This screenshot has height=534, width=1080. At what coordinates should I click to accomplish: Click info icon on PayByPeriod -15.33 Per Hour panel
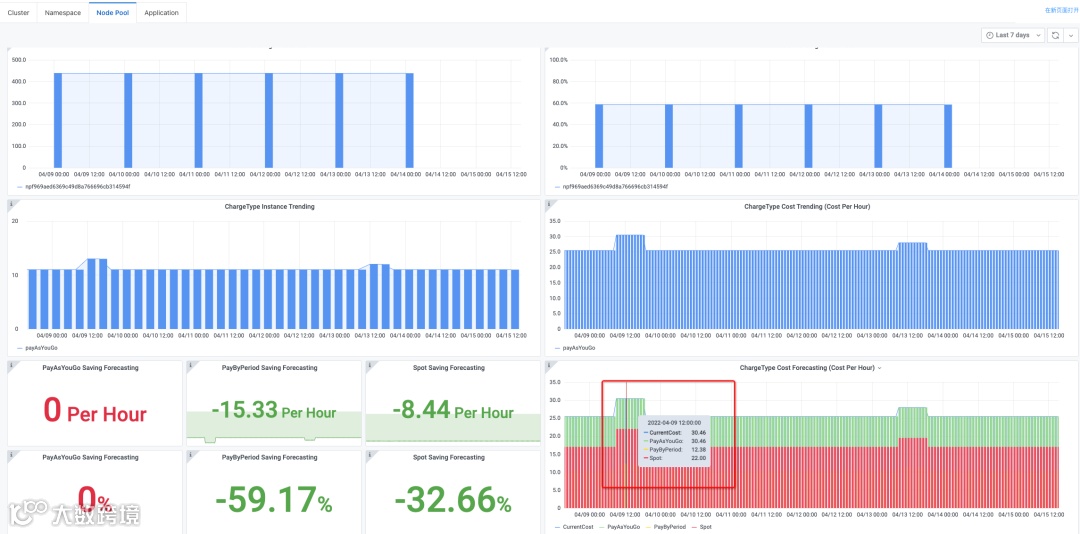(190, 364)
